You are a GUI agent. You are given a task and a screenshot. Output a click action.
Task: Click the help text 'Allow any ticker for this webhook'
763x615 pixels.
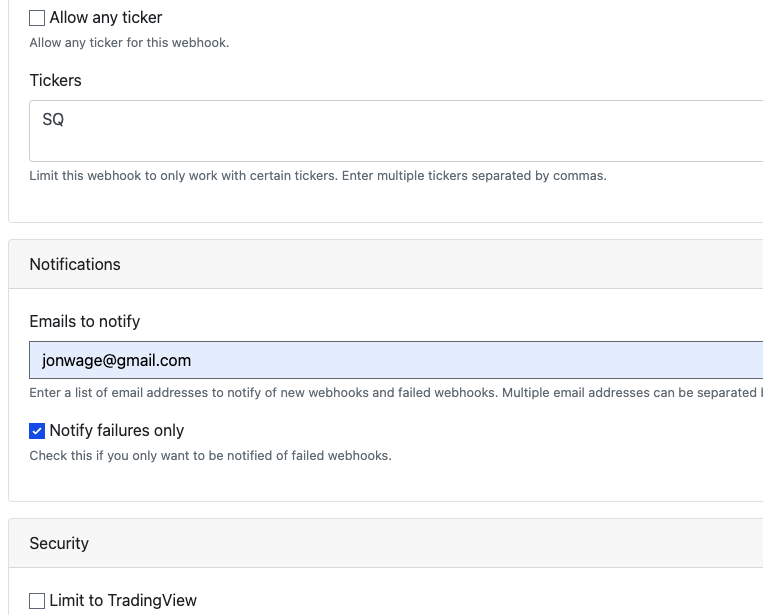click(129, 43)
